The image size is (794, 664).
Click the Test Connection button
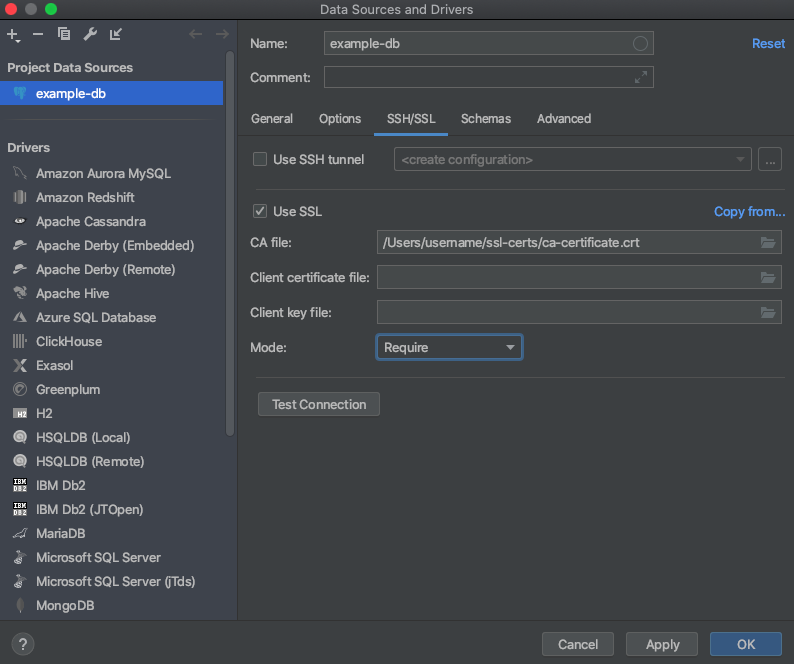tap(319, 404)
